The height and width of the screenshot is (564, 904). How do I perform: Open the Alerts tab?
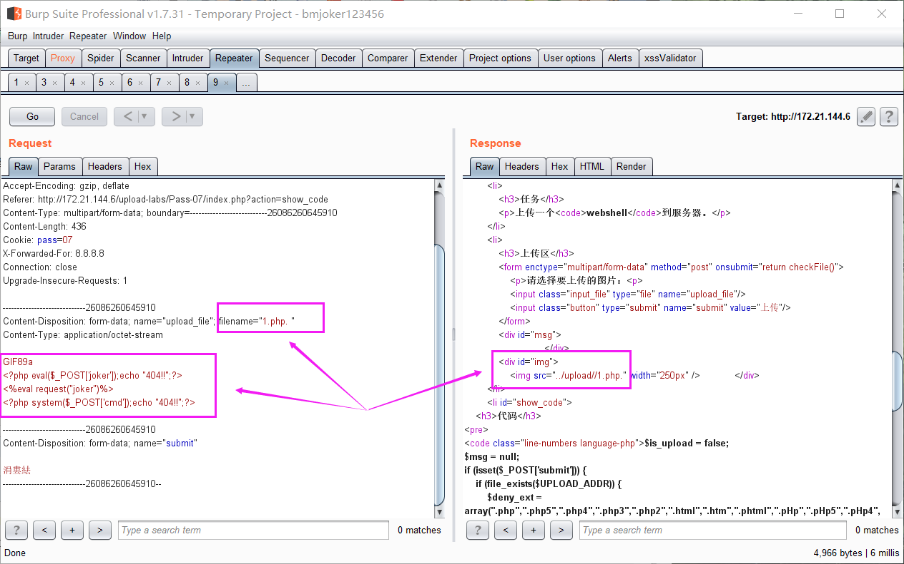pos(620,58)
